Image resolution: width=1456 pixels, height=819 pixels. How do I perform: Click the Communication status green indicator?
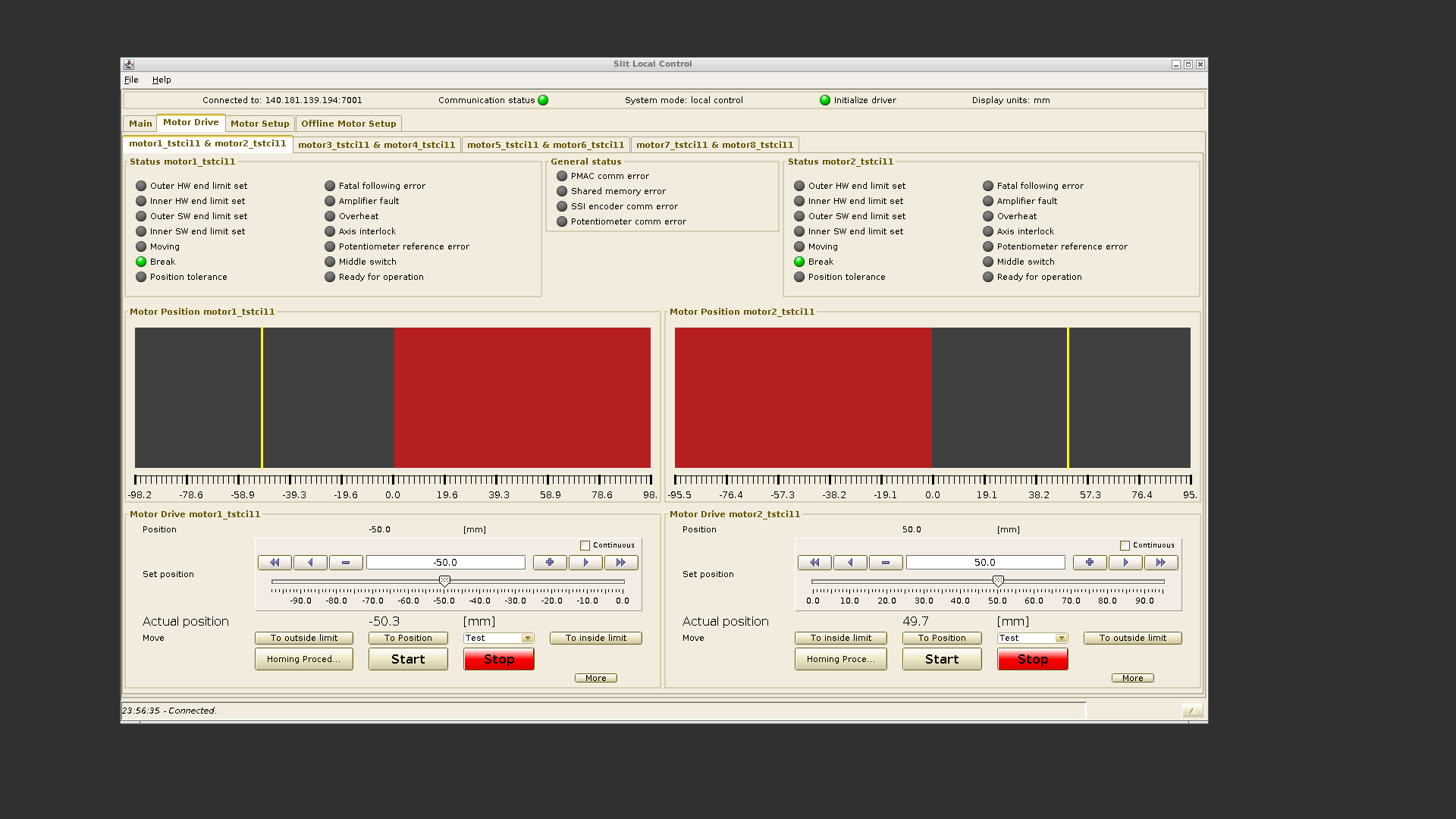tap(543, 100)
